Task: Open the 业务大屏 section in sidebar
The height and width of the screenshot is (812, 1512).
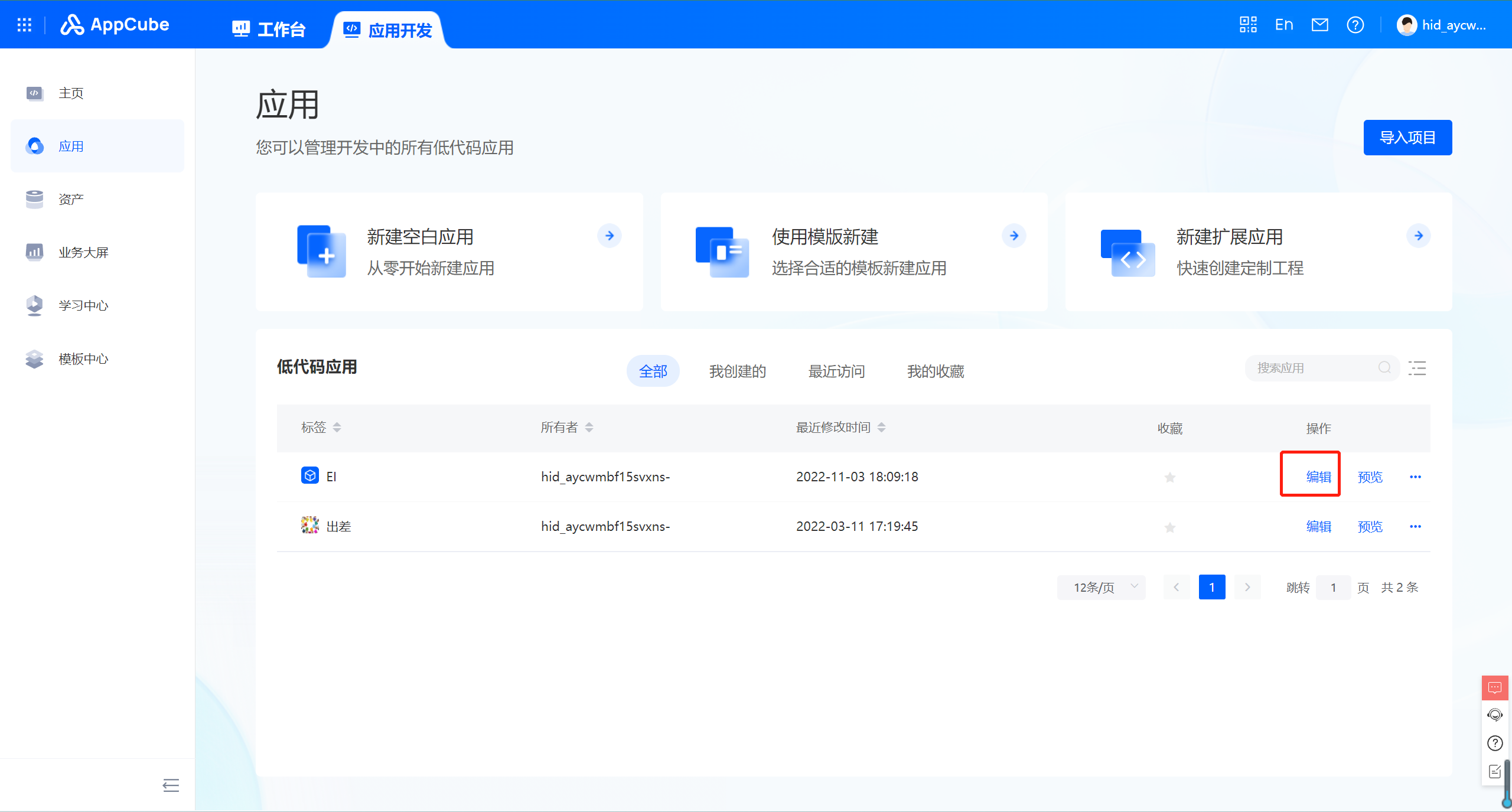Action: 83,252
